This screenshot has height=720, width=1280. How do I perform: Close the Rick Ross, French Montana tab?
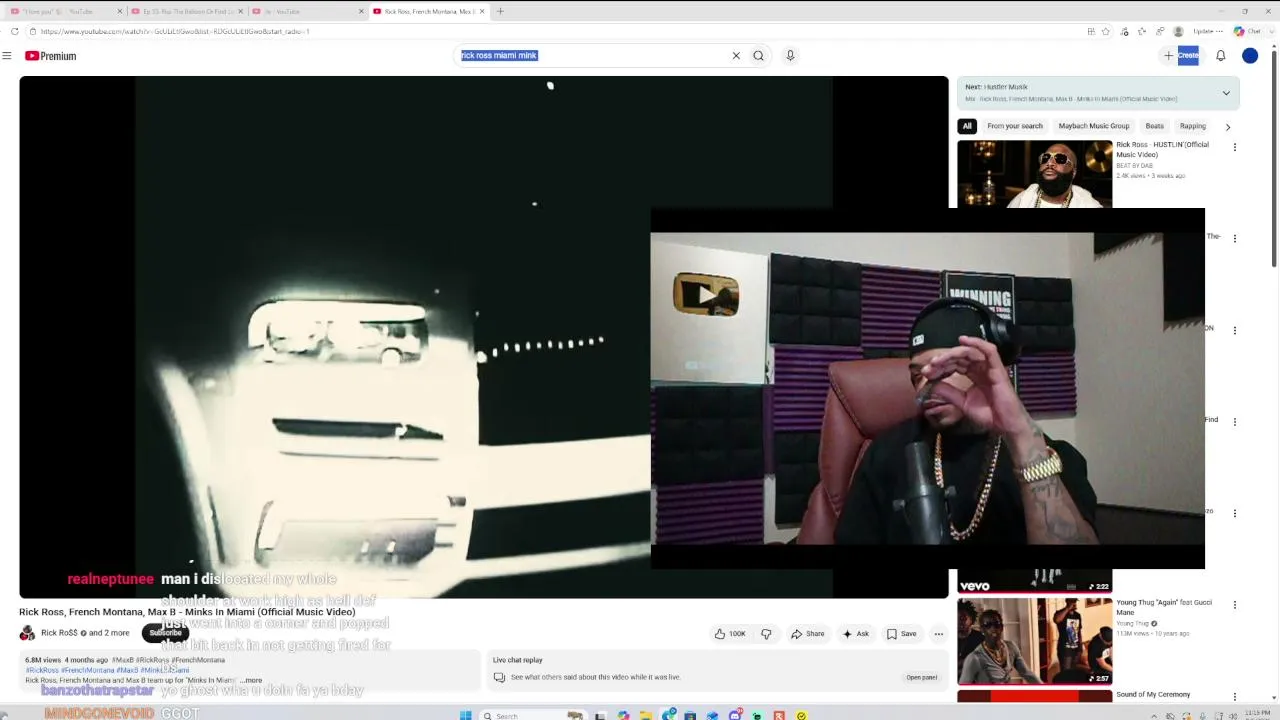pyautogui.click(x=482, y=11)
